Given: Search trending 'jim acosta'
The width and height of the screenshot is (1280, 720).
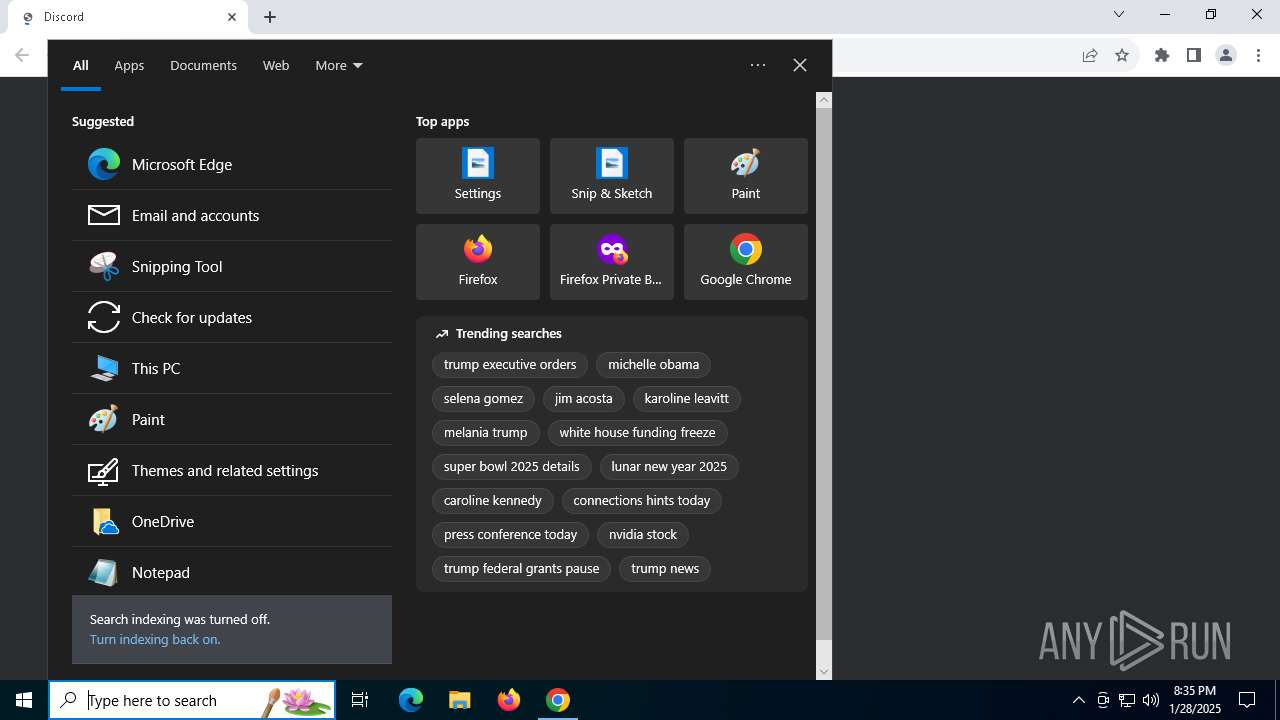Looking at the screenshot, I should click(584, 398).
